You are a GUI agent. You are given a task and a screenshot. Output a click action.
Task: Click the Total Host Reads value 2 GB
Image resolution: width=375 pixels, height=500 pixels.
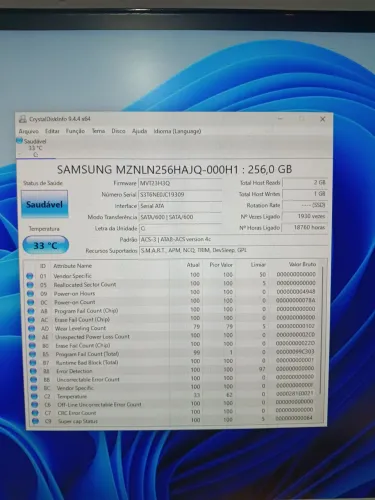point(305,183)
